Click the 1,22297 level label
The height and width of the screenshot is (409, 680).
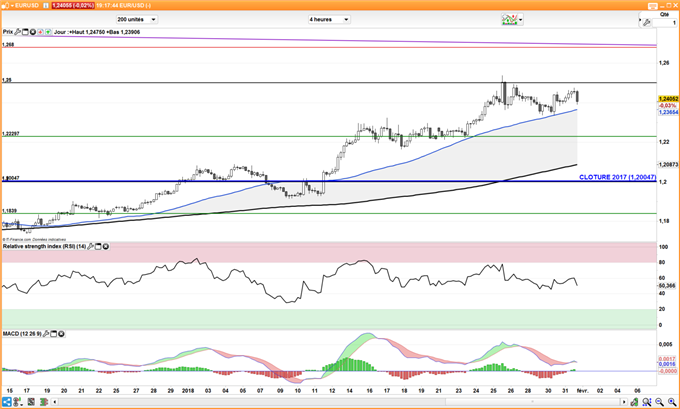point(11,134)
